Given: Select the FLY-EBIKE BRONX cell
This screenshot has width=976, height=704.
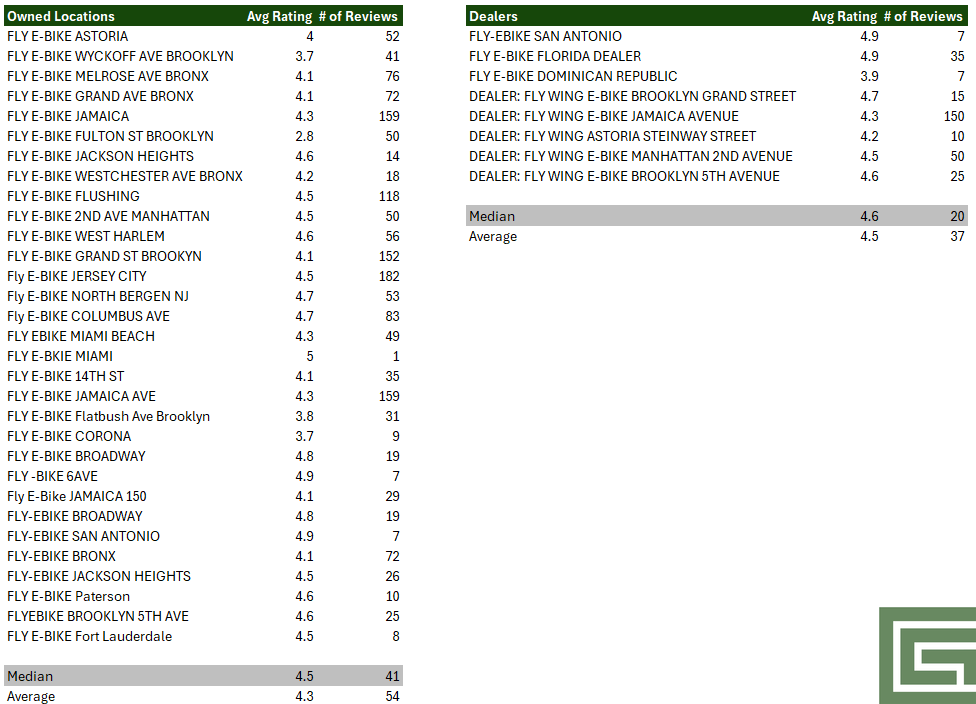Looking at the screenshot, I should (61, 556).
